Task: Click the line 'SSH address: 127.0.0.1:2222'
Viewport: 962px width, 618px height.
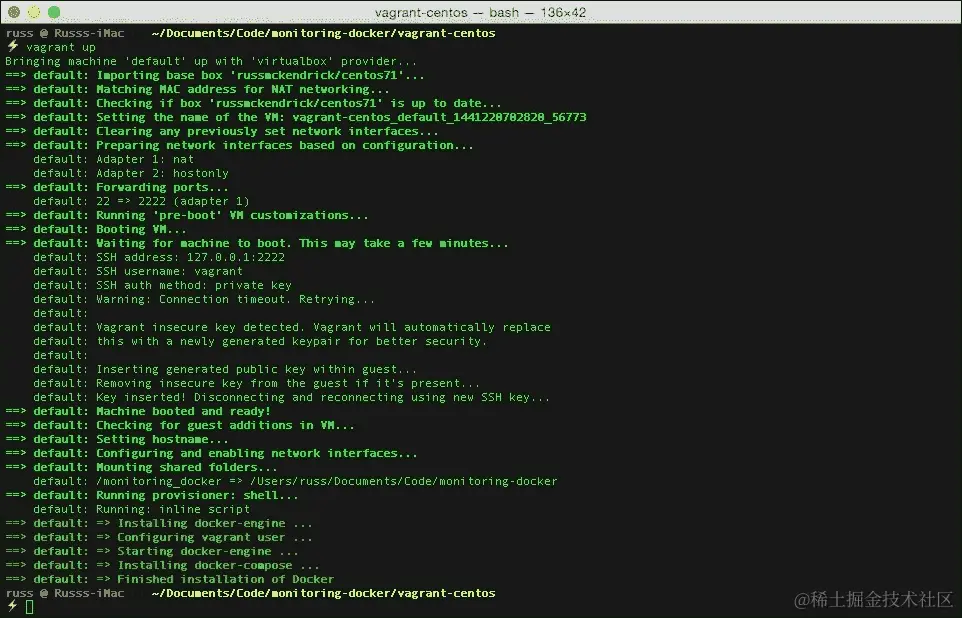Action: pos(190,257)
